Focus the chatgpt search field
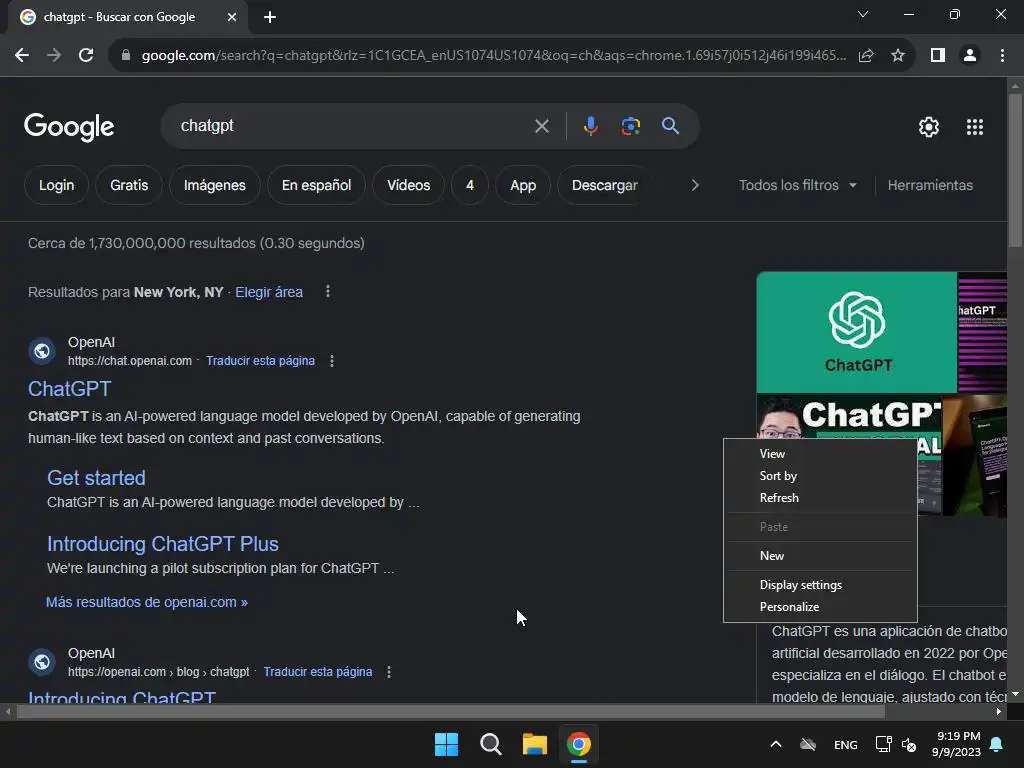This screenshot has width=1024, height=768. pos(353,126)
